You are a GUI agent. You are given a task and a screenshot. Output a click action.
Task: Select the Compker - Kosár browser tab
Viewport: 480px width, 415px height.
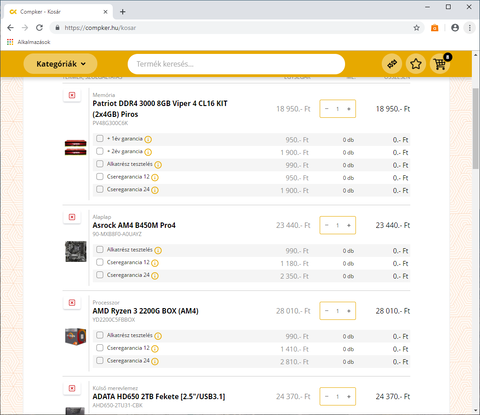57,12
